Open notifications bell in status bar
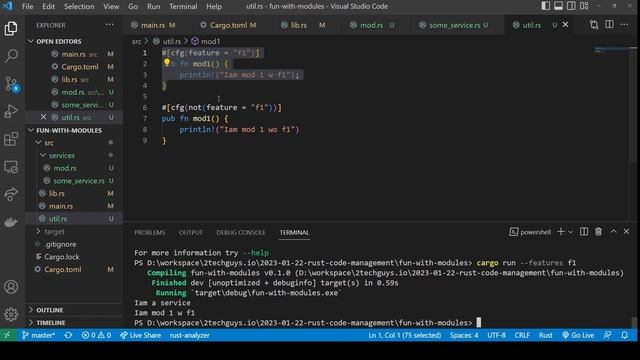 coord(624,335)
